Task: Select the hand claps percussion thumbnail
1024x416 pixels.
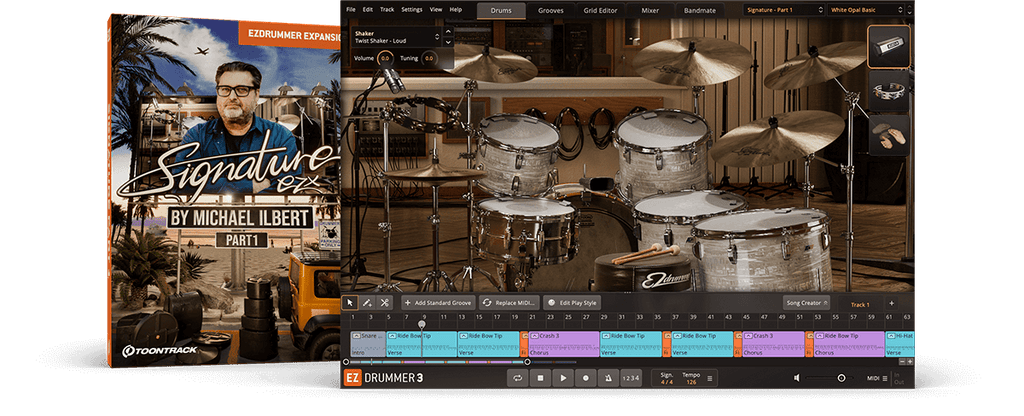Action: (x=889, y=135)
